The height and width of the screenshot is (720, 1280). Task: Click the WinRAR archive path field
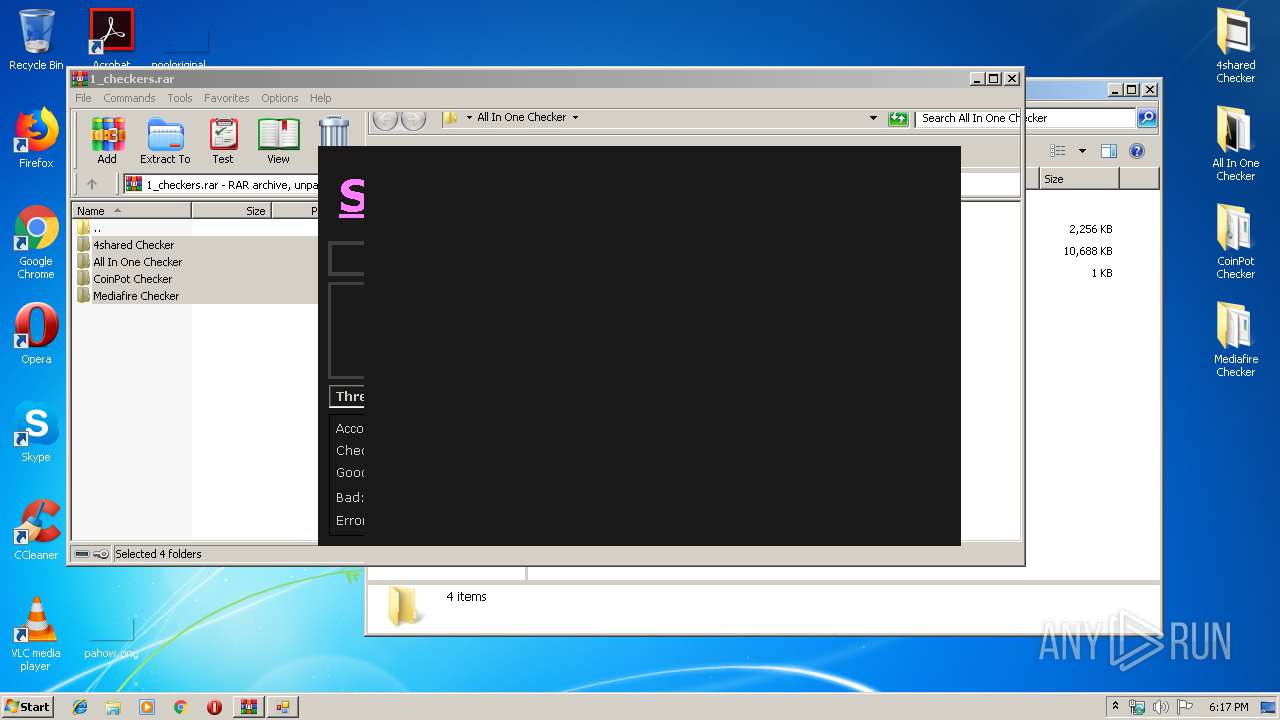coord(221,184)
